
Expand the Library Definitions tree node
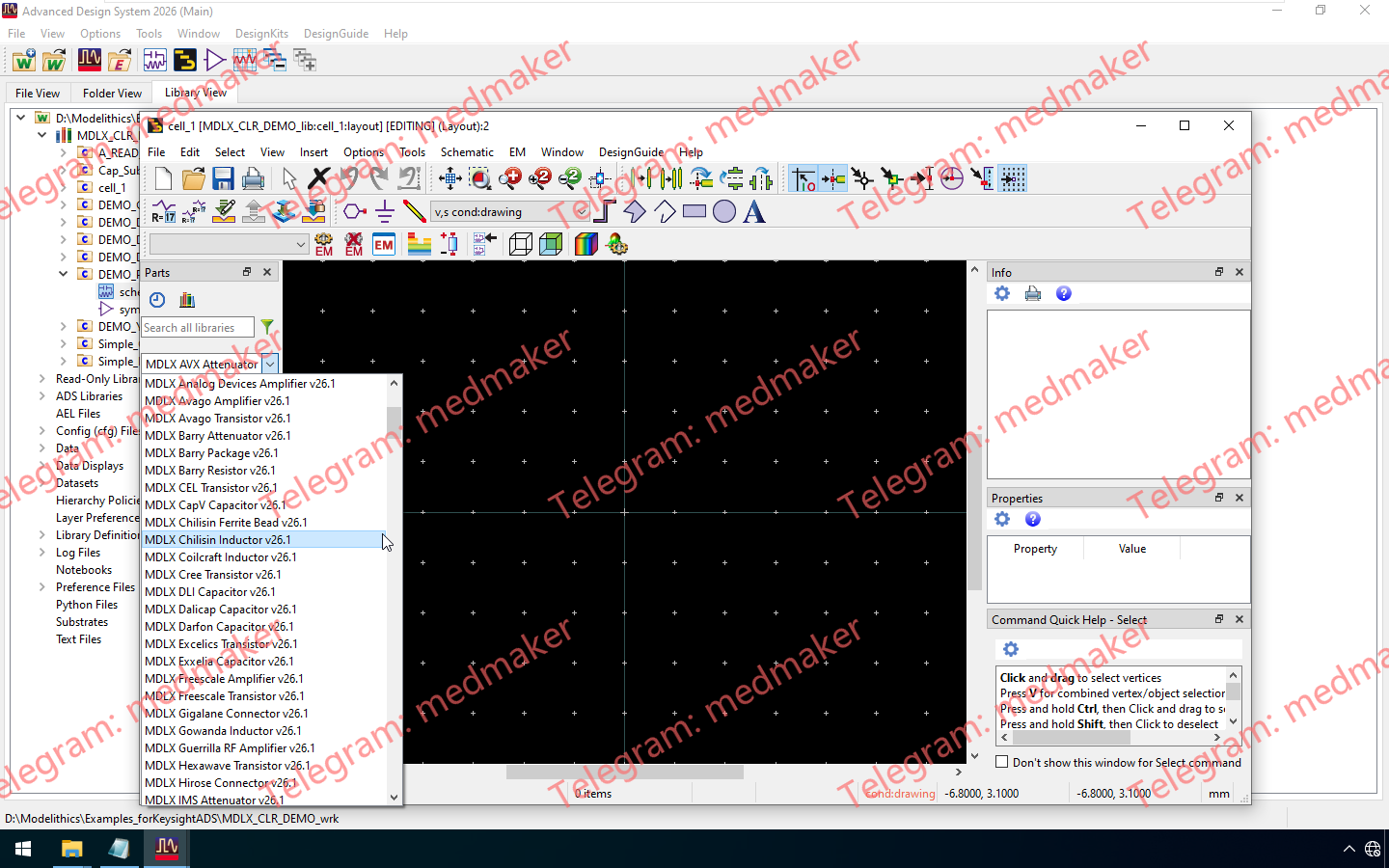point(41,535)
